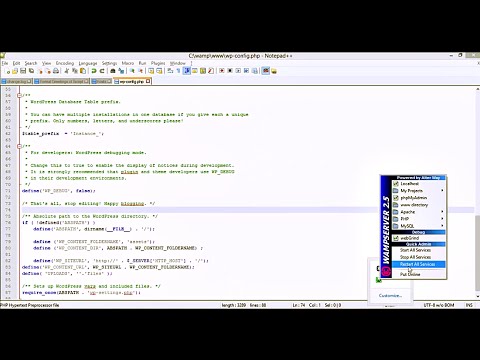480x360 pixels.
Task: Click the Record Macro red dot icon
Action: point(222,71)
